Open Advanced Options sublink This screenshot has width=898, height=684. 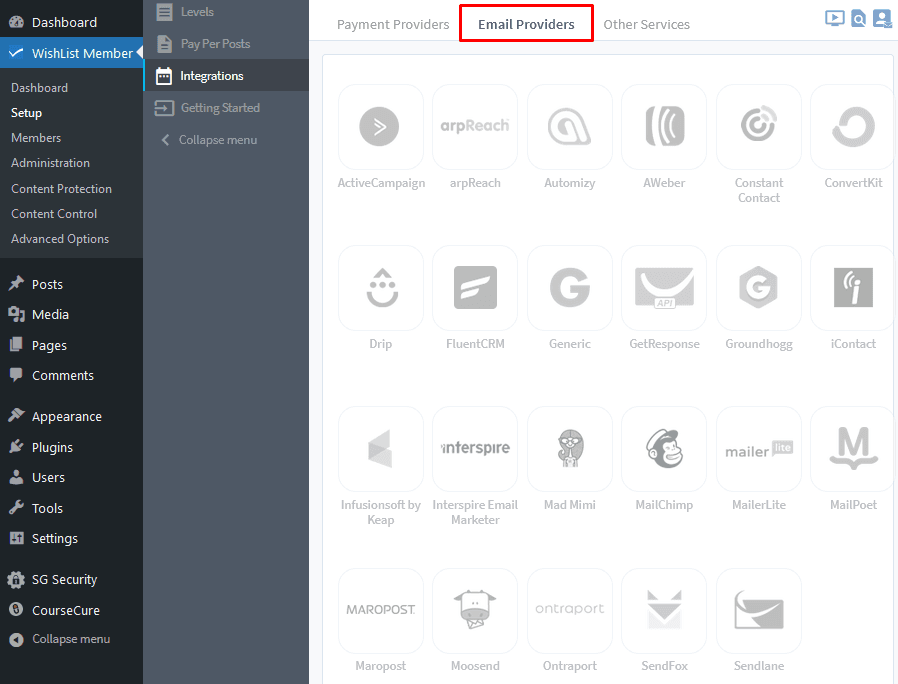click(x=60, y=239)
